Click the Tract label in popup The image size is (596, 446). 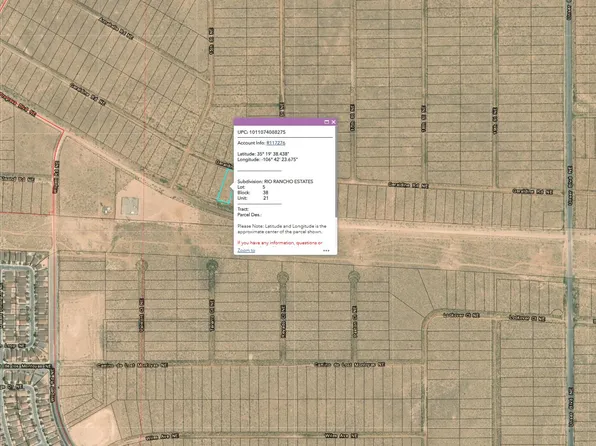[243, 209]
